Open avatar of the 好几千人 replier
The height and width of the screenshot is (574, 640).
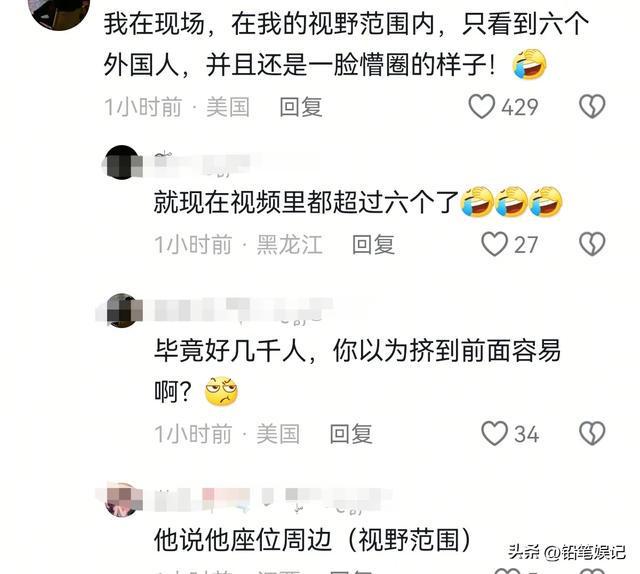click(x=122, y=310)
